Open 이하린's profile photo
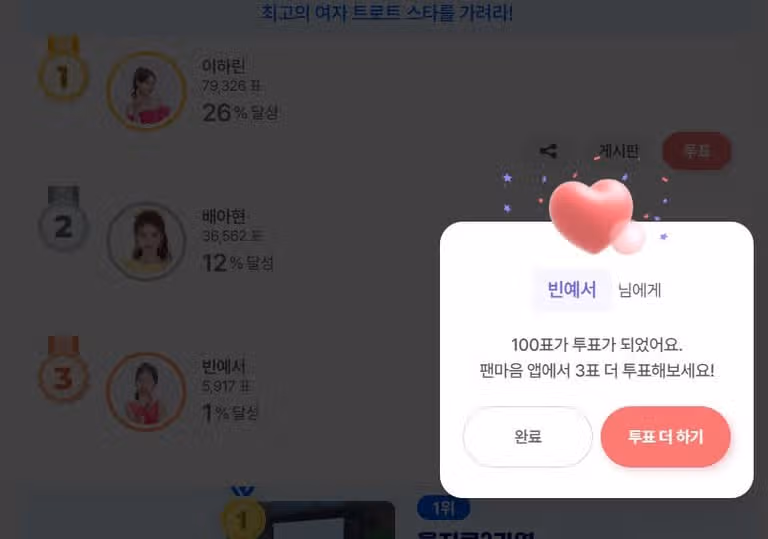 coord(146,91)
